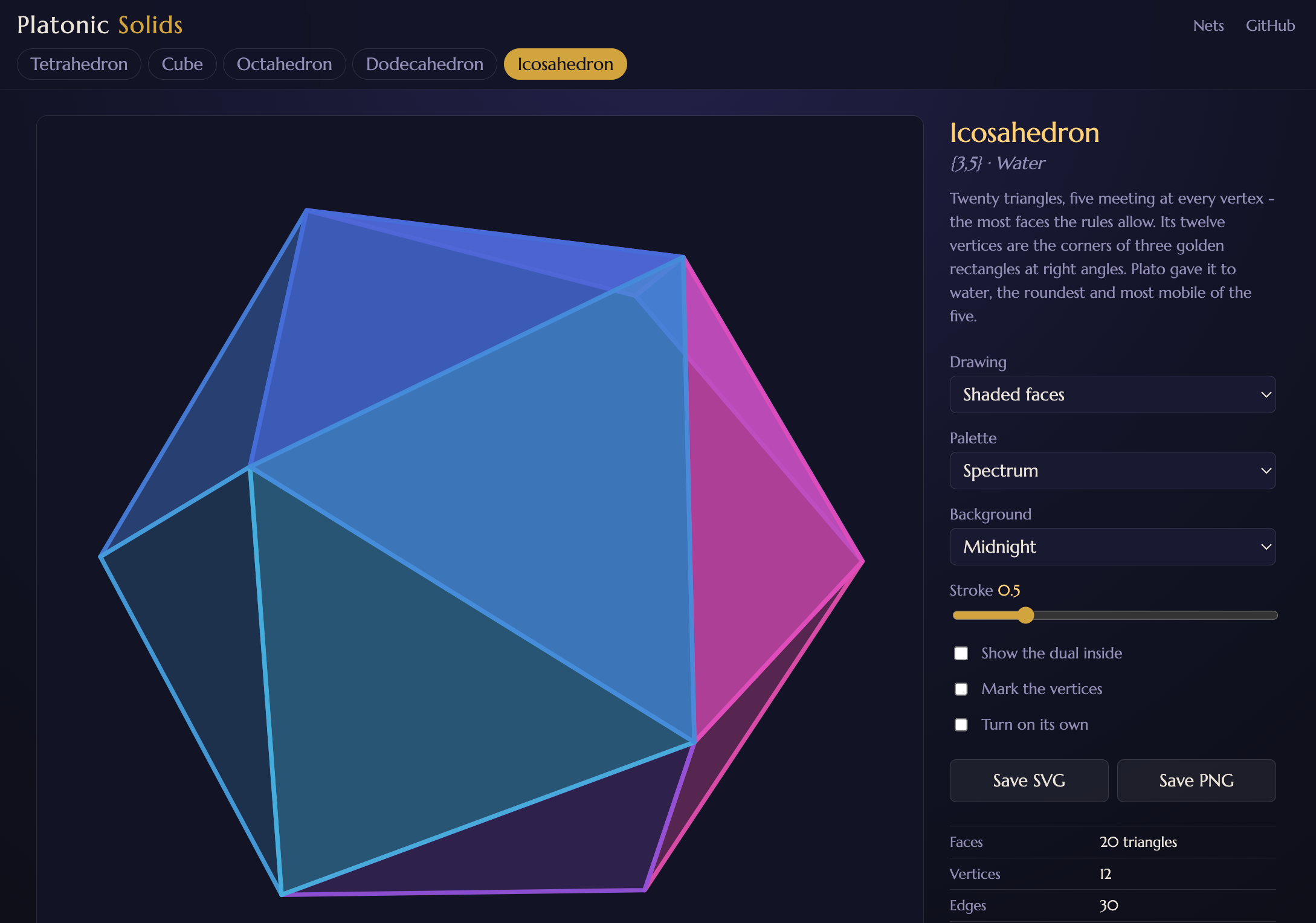Open the Nets link
Screen dimensions: 1316x923
click(x=1208, y=25)
